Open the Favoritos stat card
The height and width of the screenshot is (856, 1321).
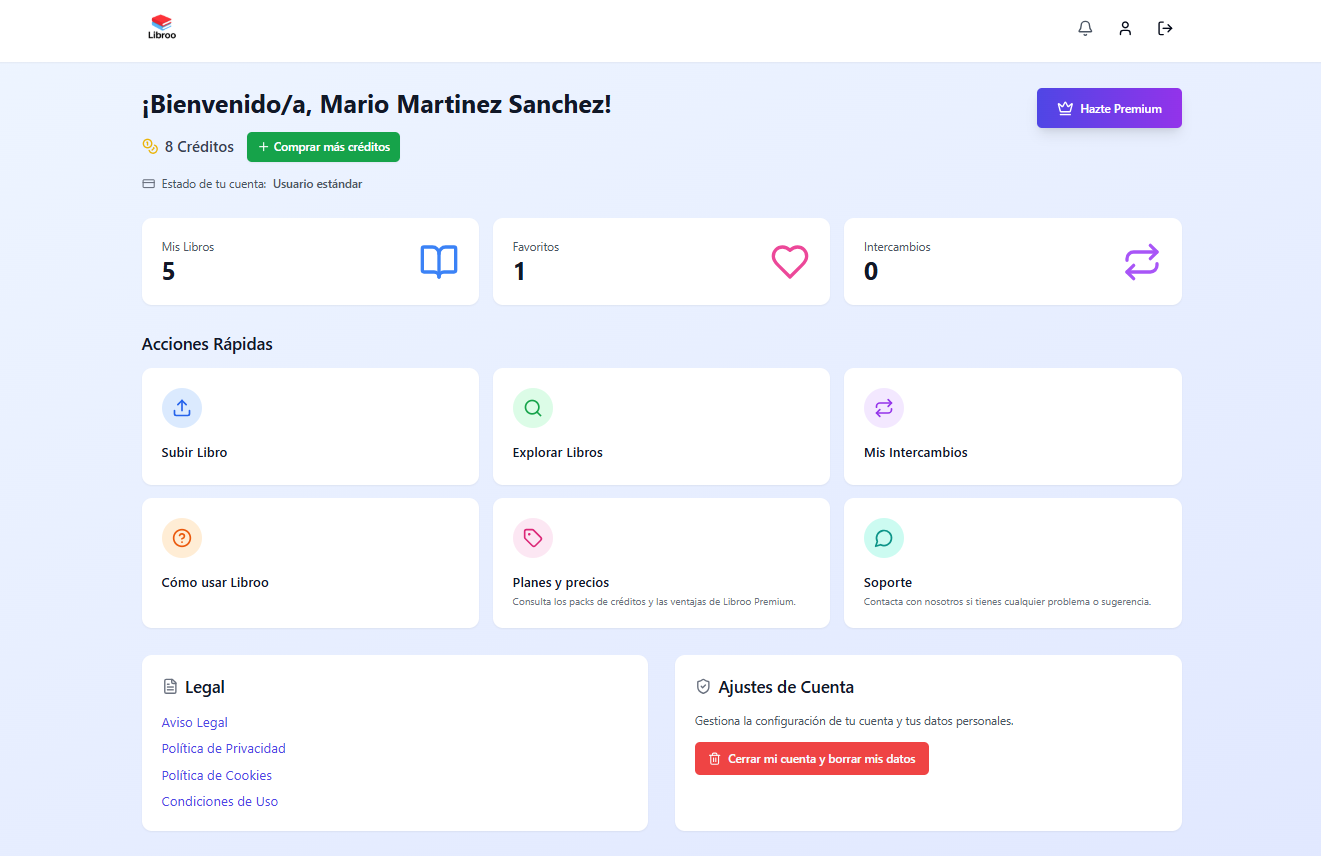coord(661,262)
